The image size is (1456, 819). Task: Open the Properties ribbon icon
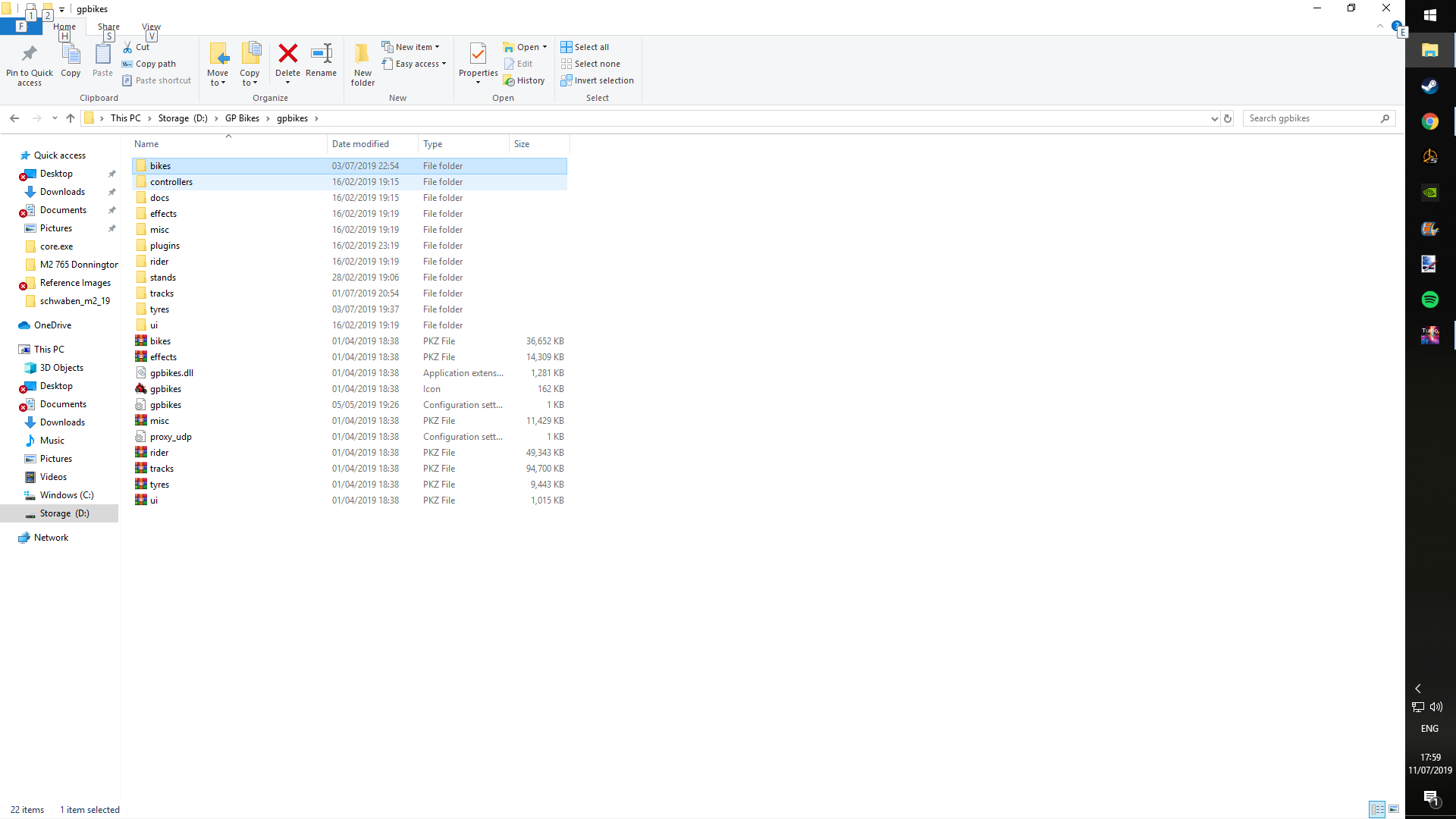pyautogui.click(x=478, y=55)
